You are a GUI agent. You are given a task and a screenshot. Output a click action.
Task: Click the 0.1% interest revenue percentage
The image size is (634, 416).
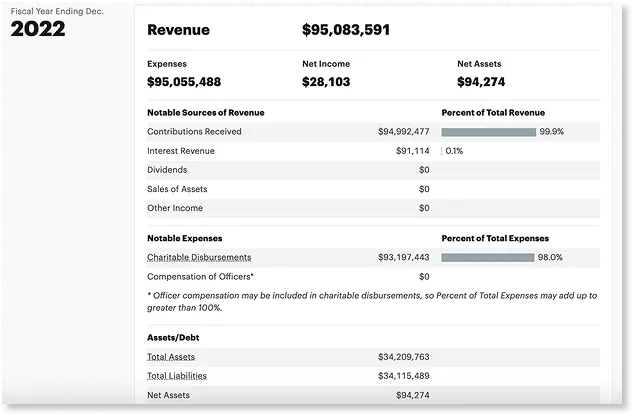[454, 151]
